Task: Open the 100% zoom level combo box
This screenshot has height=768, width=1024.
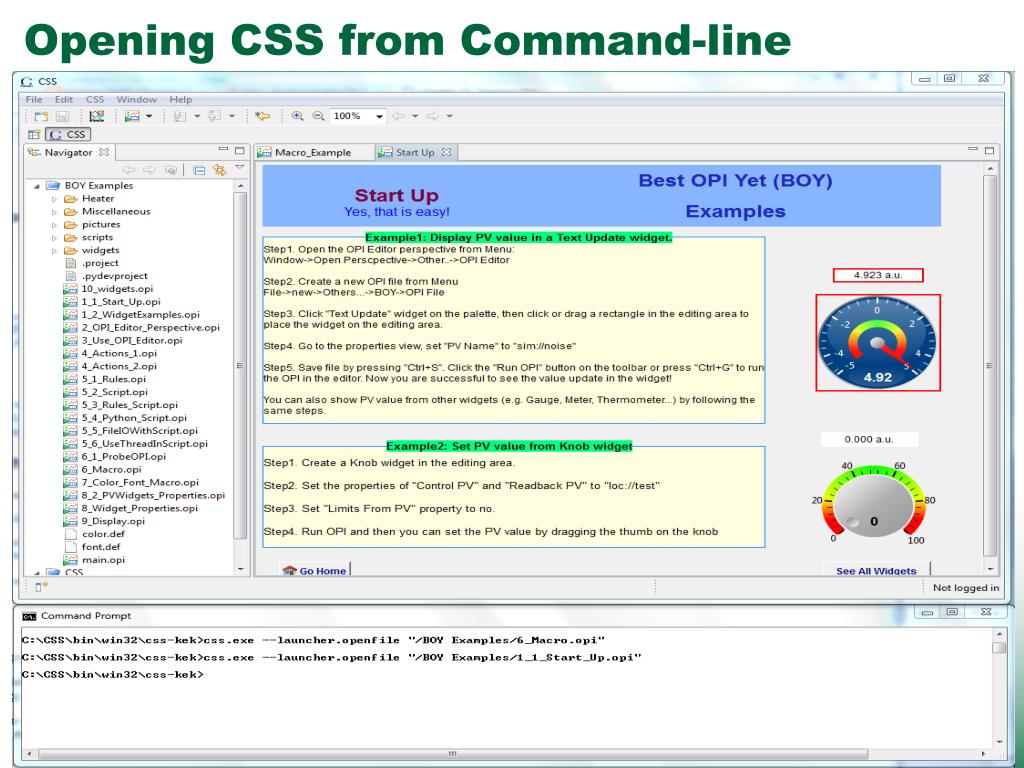Action: coord(358,116)
